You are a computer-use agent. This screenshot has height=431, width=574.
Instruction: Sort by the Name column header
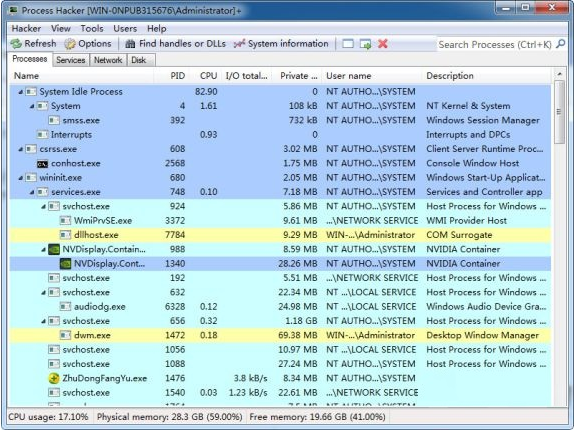click(81, 76)
